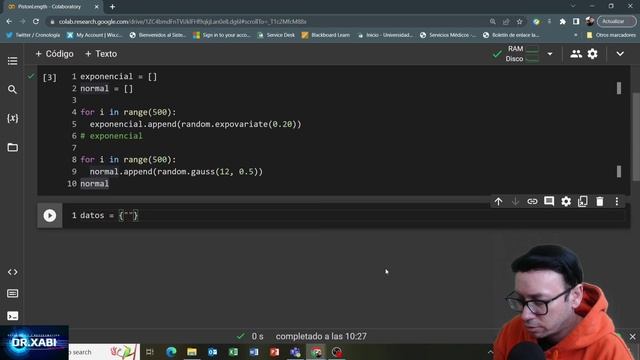Collapse the header with chevron toggle

620,54
